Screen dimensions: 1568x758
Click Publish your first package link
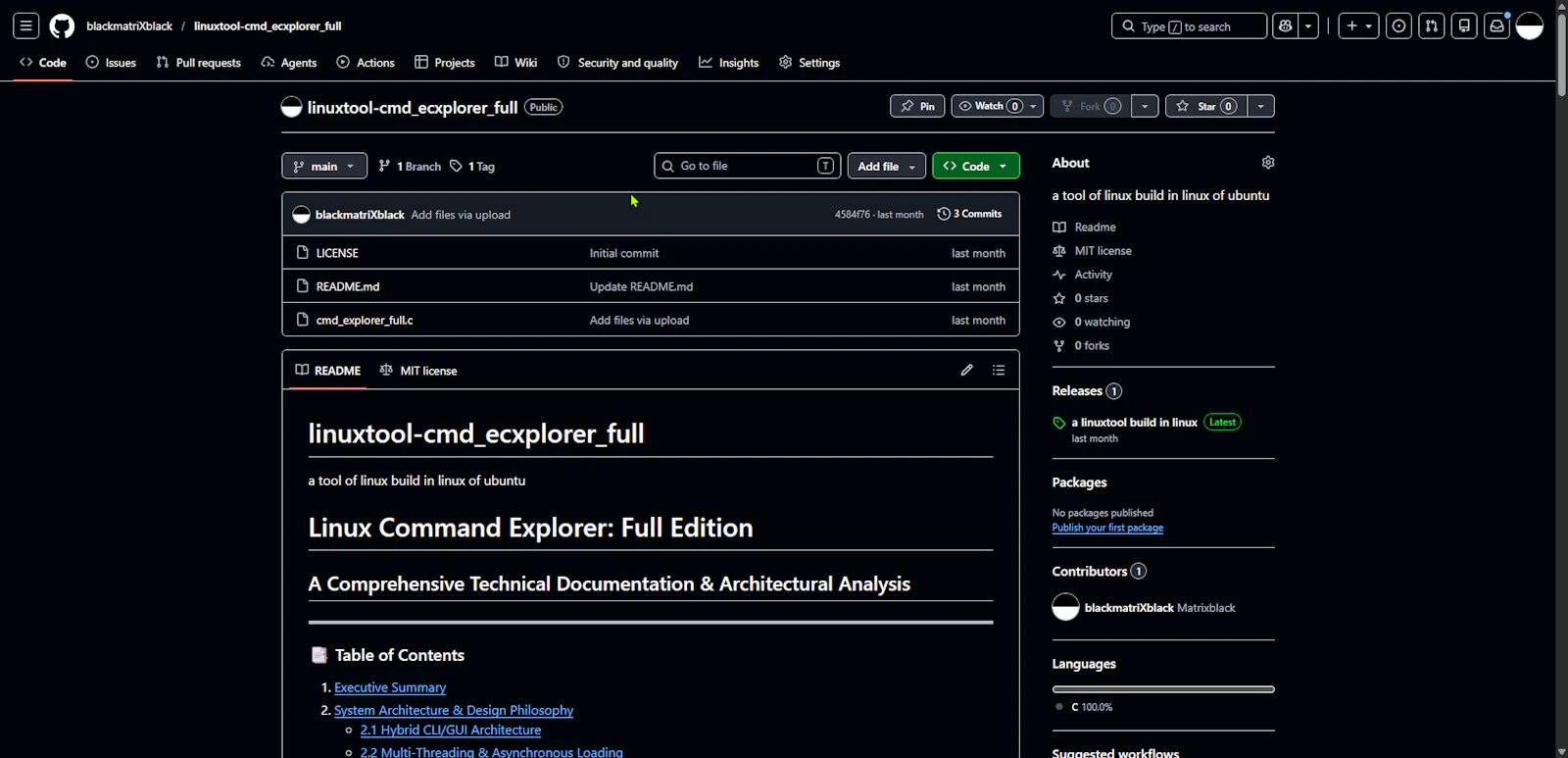coord(1107,528)
